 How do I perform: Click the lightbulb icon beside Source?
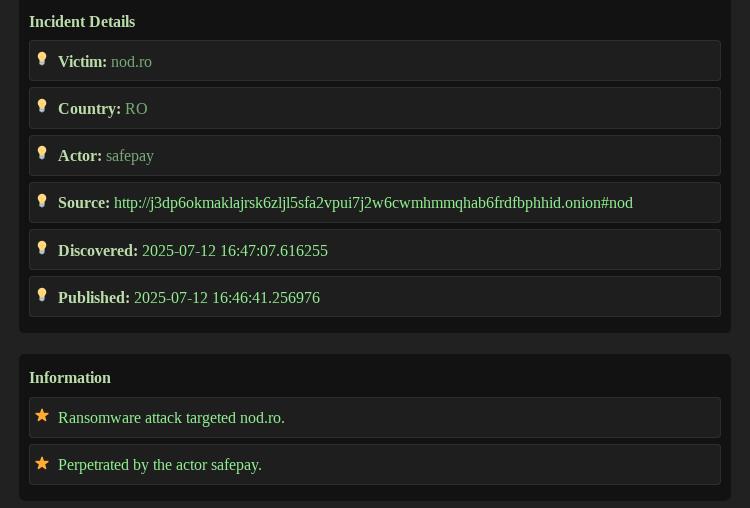[42, 201]
